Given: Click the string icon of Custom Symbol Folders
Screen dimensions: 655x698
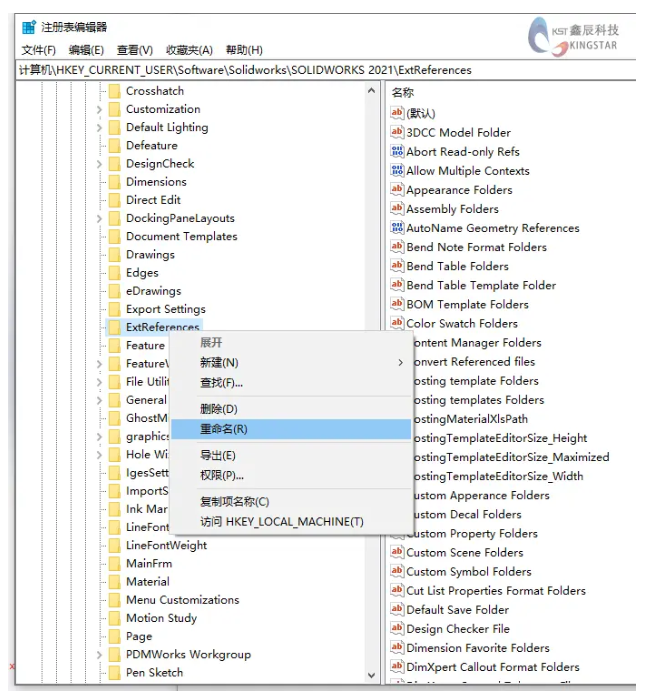Looking at the screenshot, I should point(397,571).
